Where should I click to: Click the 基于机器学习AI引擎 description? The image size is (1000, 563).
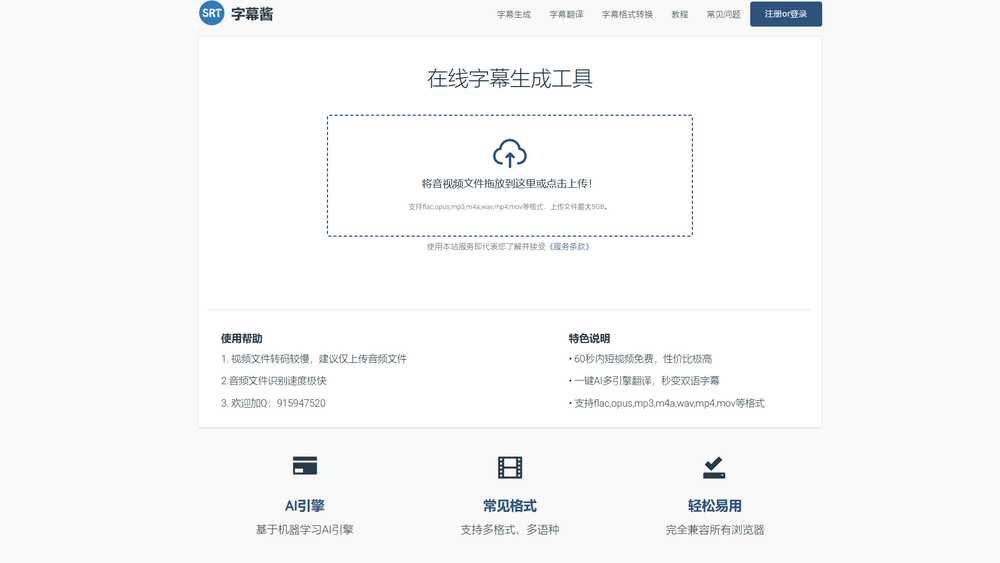pyautogui.click(x=305, y=530)
